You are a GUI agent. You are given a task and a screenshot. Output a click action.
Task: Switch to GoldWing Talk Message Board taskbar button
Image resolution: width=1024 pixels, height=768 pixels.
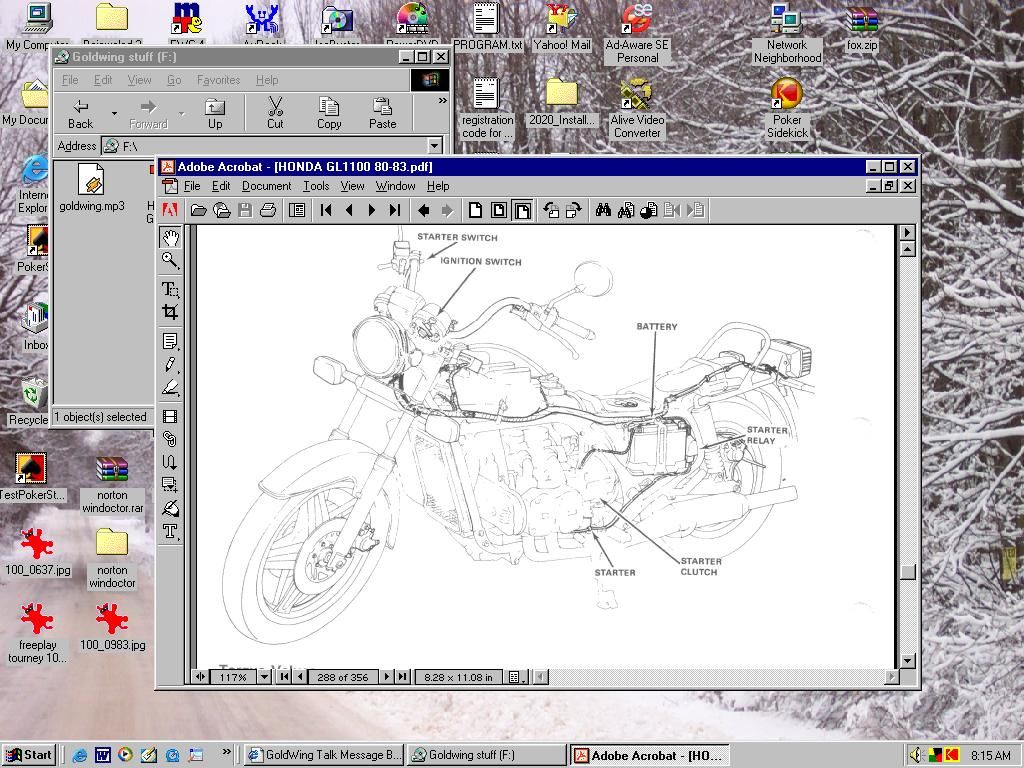point(325,755)
